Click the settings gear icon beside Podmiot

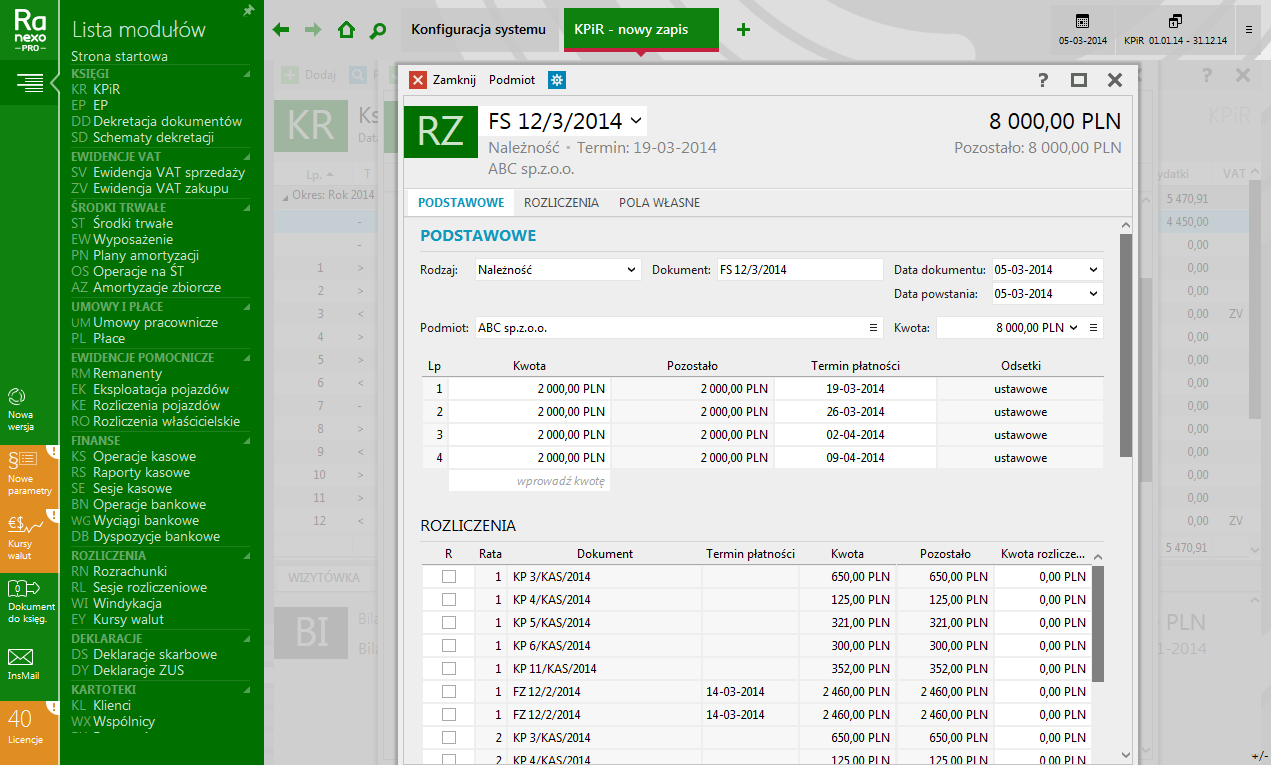556,80
